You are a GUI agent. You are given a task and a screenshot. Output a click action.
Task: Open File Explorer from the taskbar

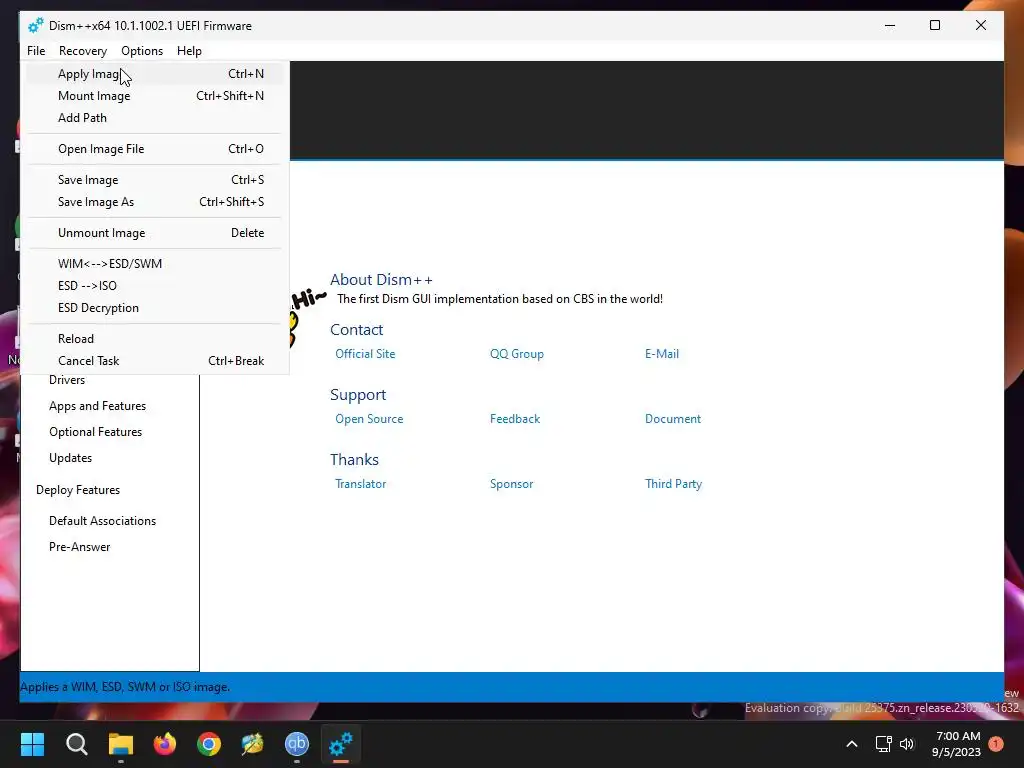121,743
